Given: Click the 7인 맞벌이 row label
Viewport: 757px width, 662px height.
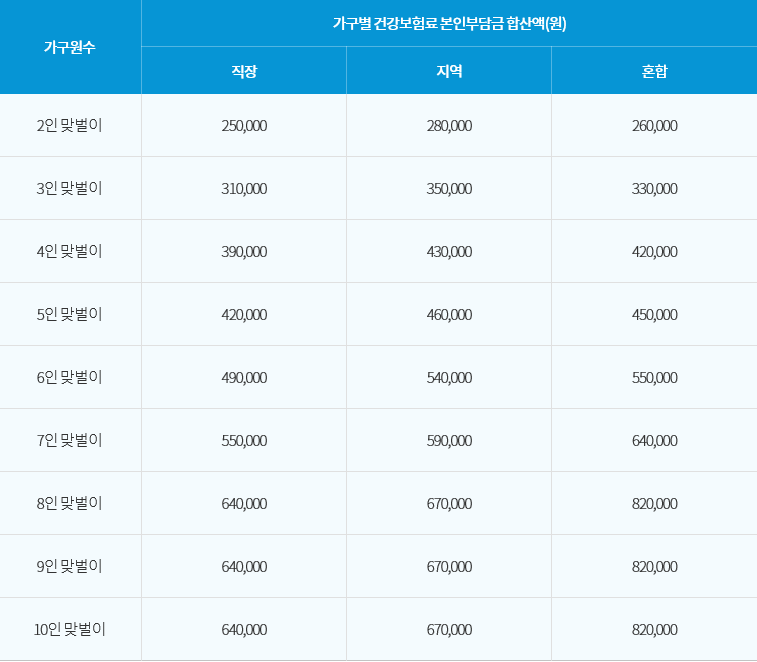Looking at the screenshot, I should click(70, 440).
